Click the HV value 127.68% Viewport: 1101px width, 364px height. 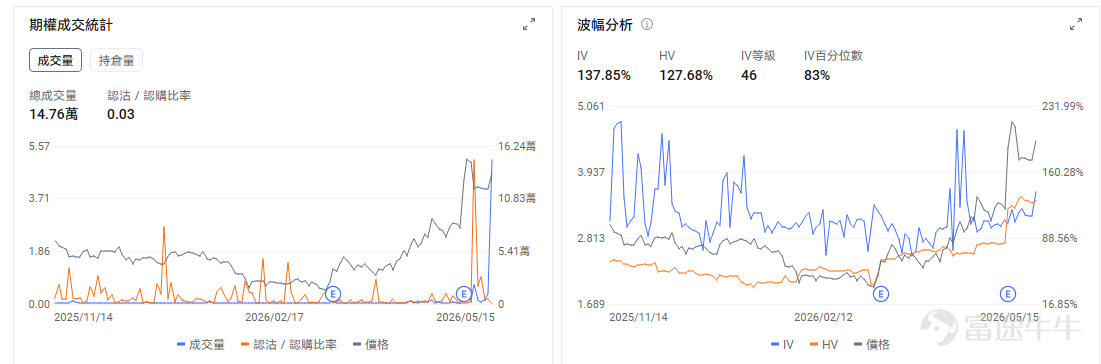click(686, 75)
